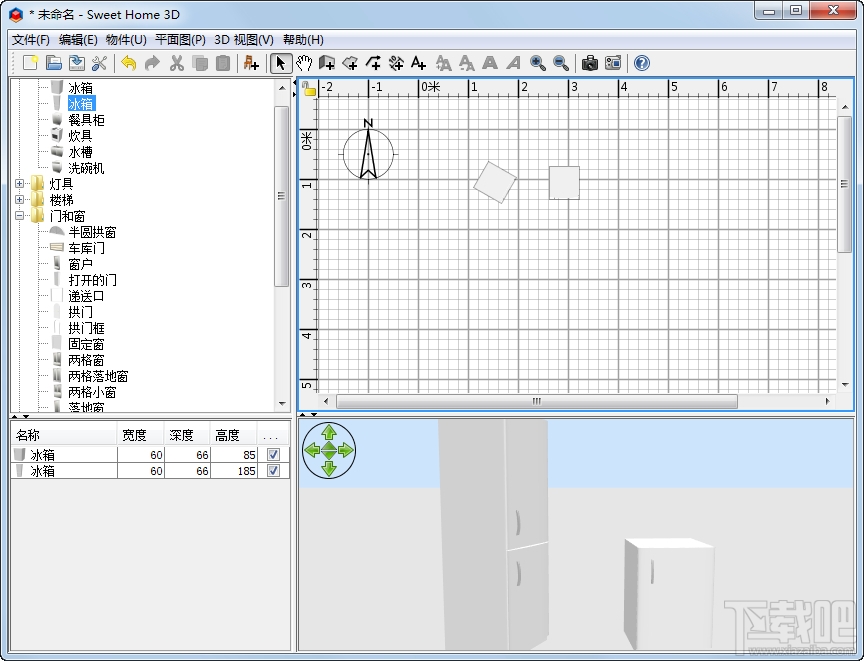Expand the 楼梯 folder in catalog
Image resolution: width=864 pixels, height=661 pixels.
point(20,200)
